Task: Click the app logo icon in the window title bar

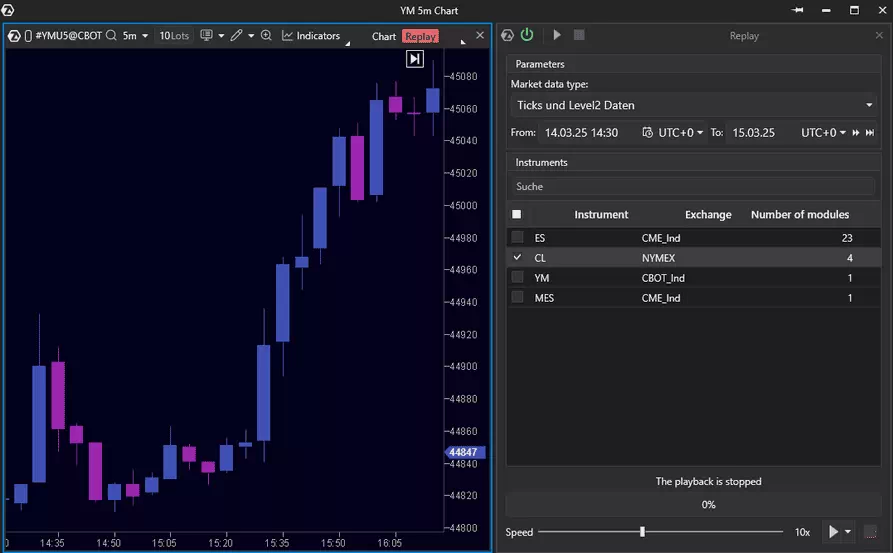Action: coord(7,10)
